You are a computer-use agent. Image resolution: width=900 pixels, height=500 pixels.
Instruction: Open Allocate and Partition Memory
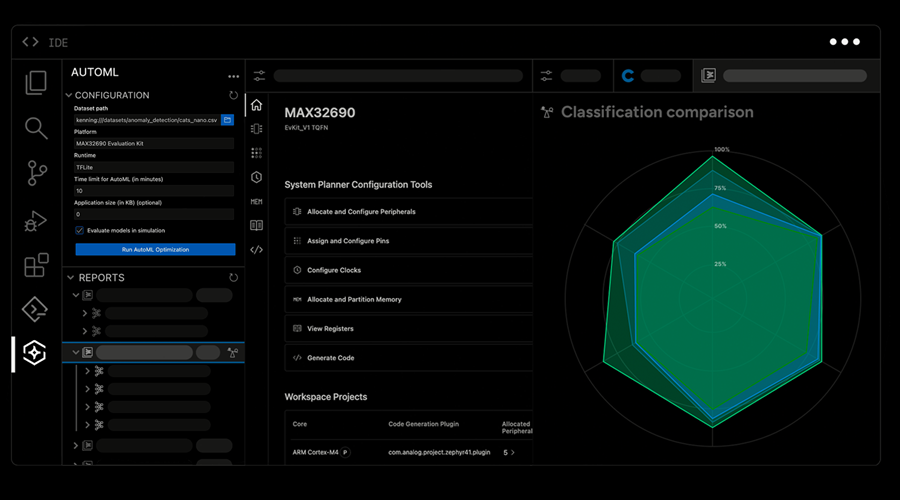409,300
